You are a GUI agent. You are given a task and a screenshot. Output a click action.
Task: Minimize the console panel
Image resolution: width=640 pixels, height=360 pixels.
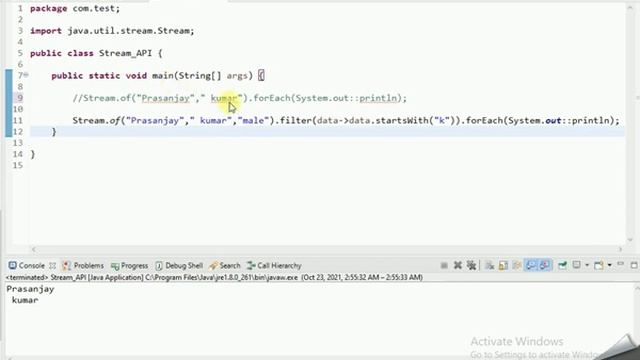pos(620,265)
